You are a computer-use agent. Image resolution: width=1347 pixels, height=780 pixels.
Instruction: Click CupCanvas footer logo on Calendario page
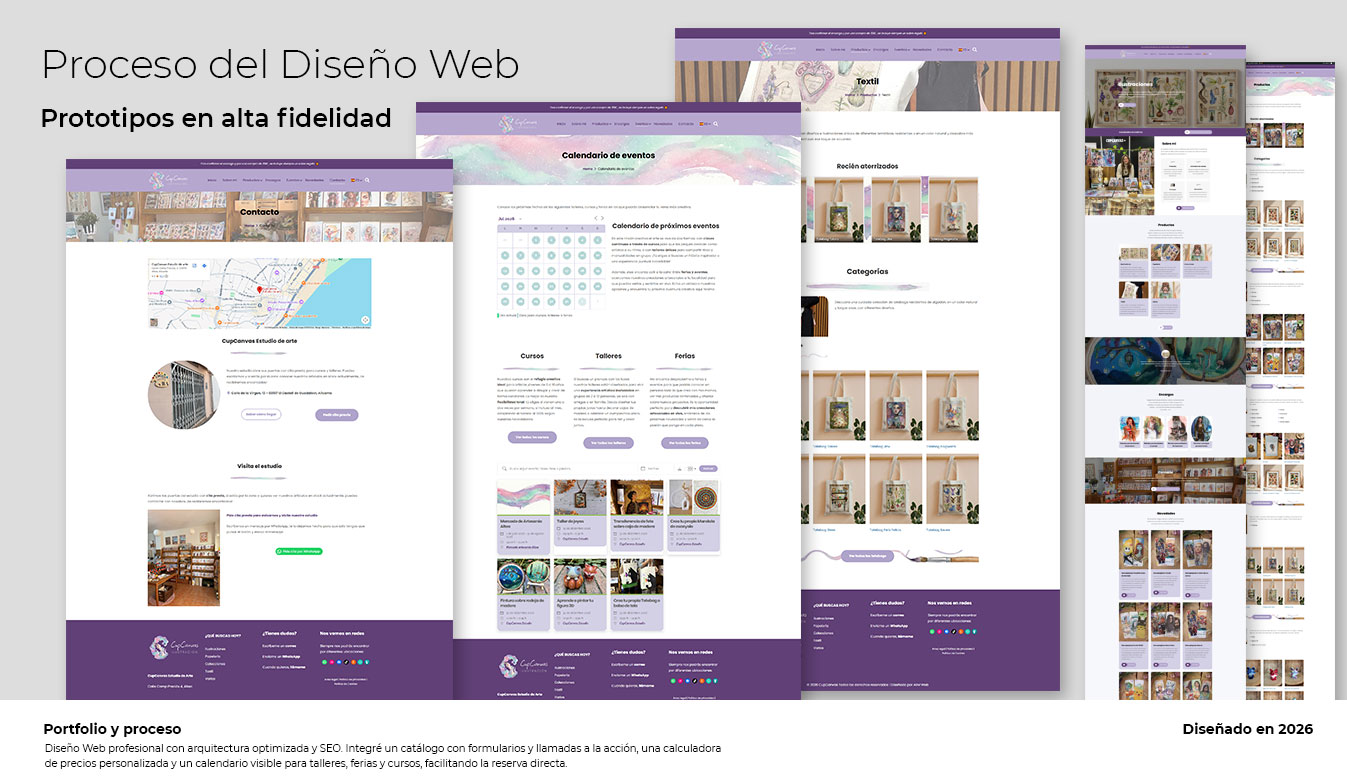[523, 665]
